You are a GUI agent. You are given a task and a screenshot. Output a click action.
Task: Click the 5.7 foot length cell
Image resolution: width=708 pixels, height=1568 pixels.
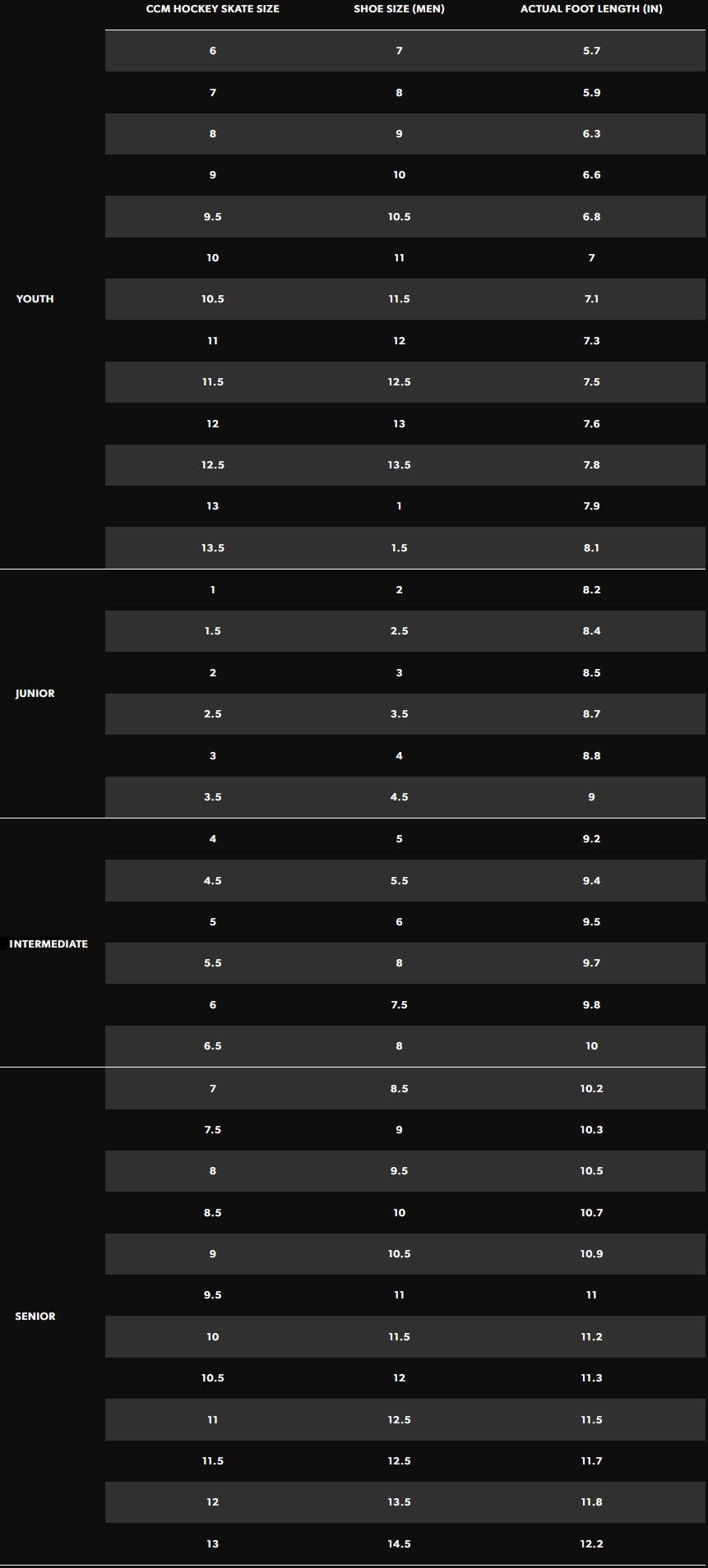point(591,51)
